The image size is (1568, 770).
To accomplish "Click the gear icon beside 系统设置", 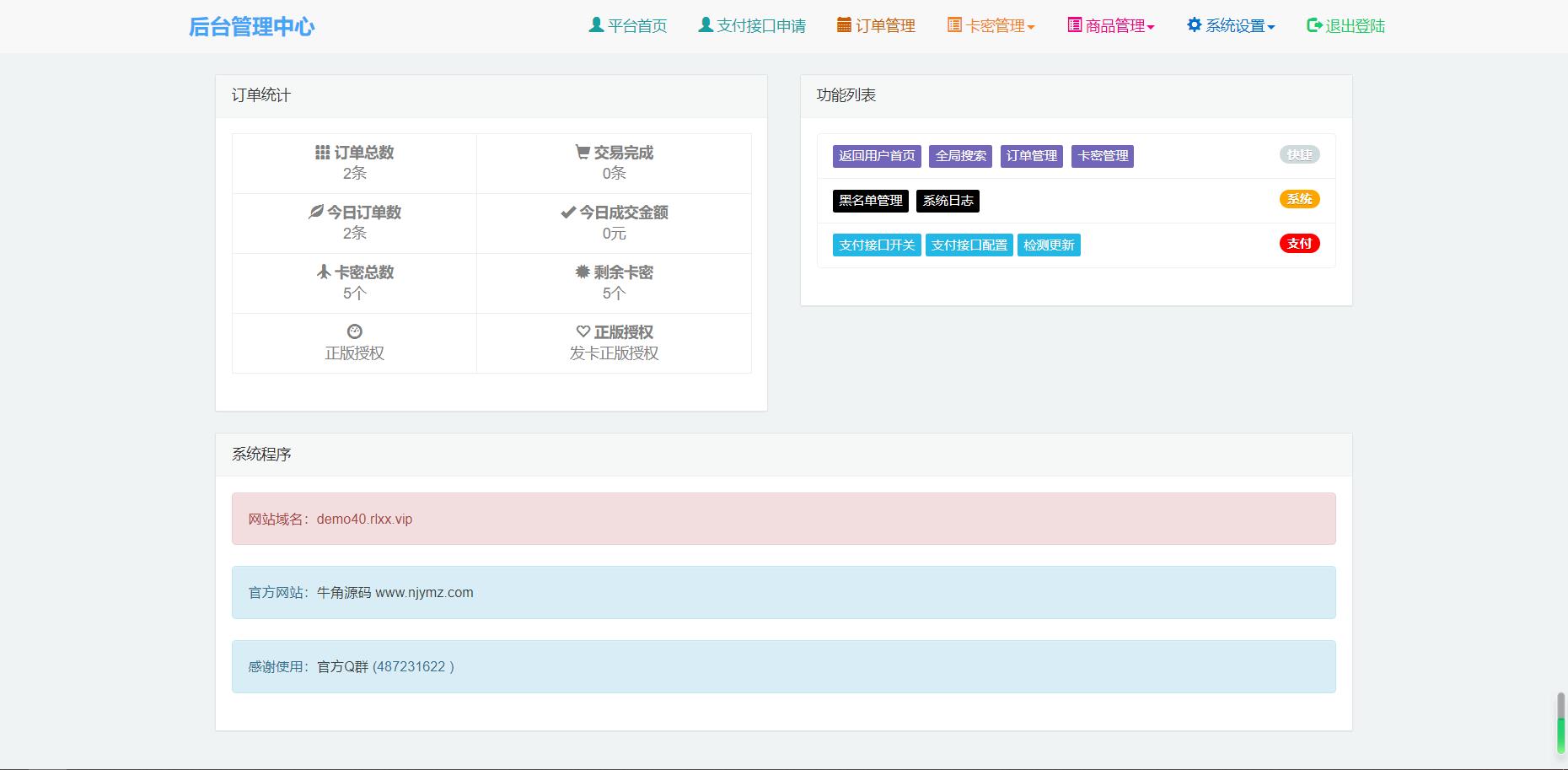I will pyautogui.click(x=1192, y=25).
